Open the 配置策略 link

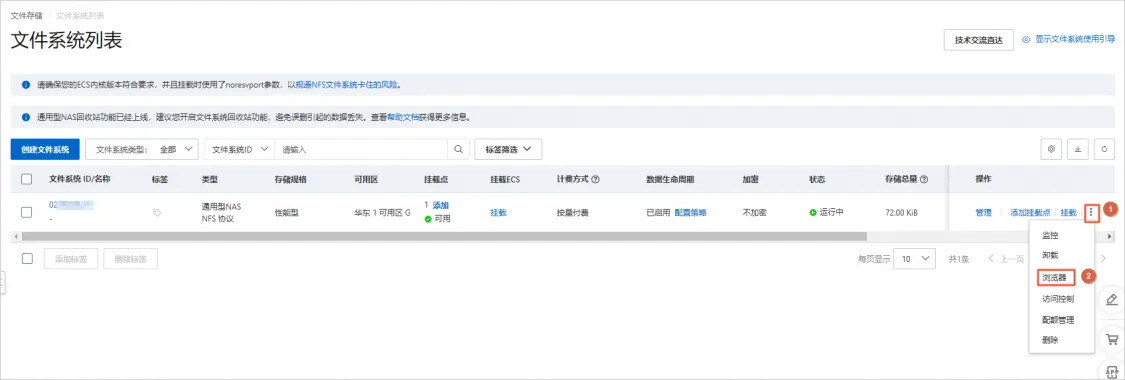[690, 212]
